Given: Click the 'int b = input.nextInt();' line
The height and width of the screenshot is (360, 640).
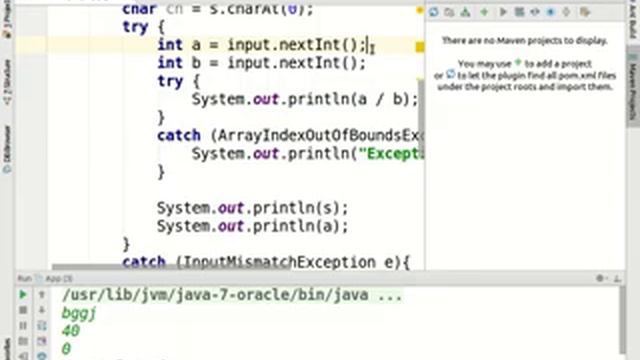Looking at the screenshot, I should coord(262,63).
